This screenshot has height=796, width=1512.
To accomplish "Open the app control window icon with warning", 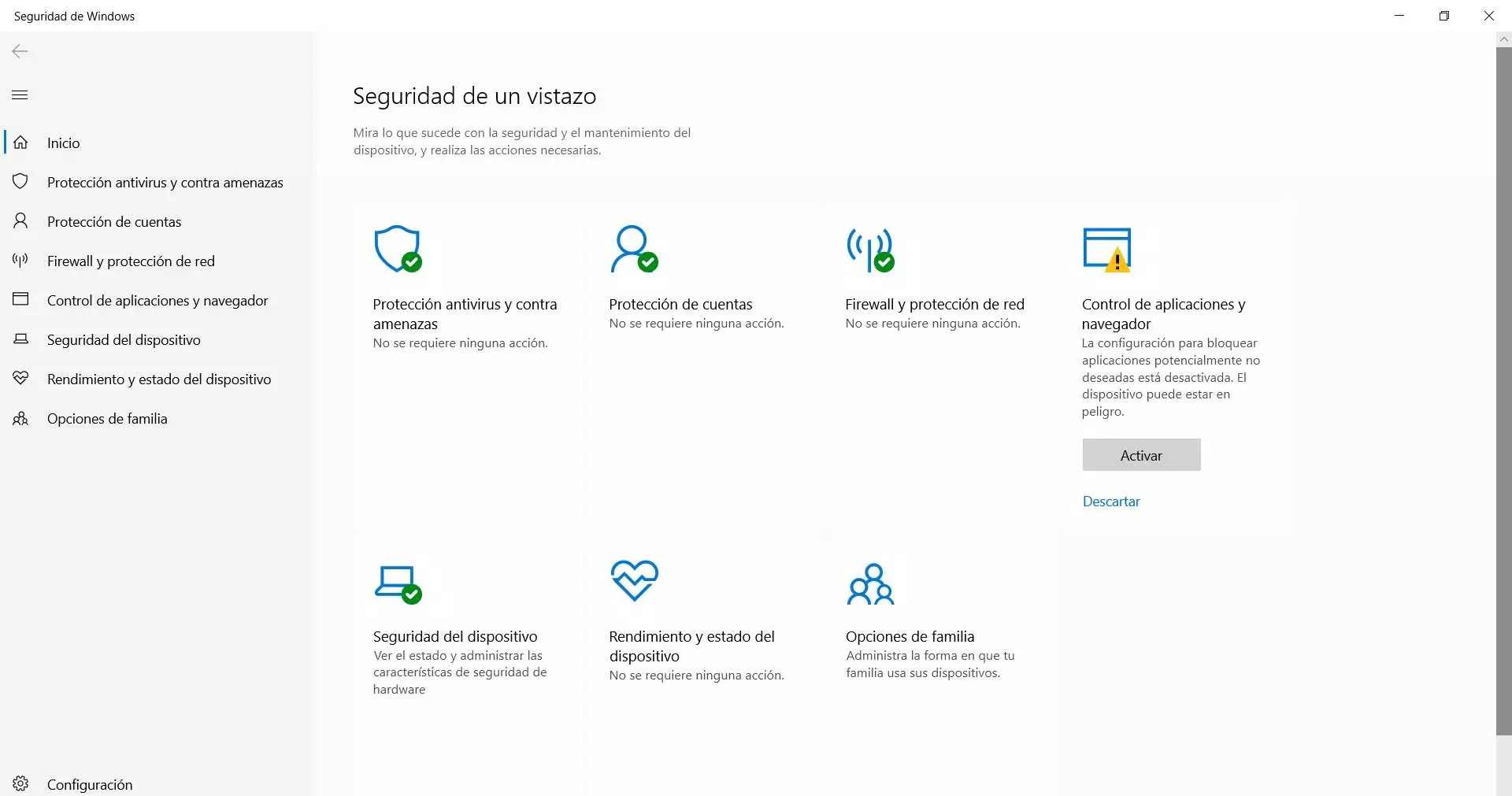I will pyautogui.click(x=1107, y=250).
